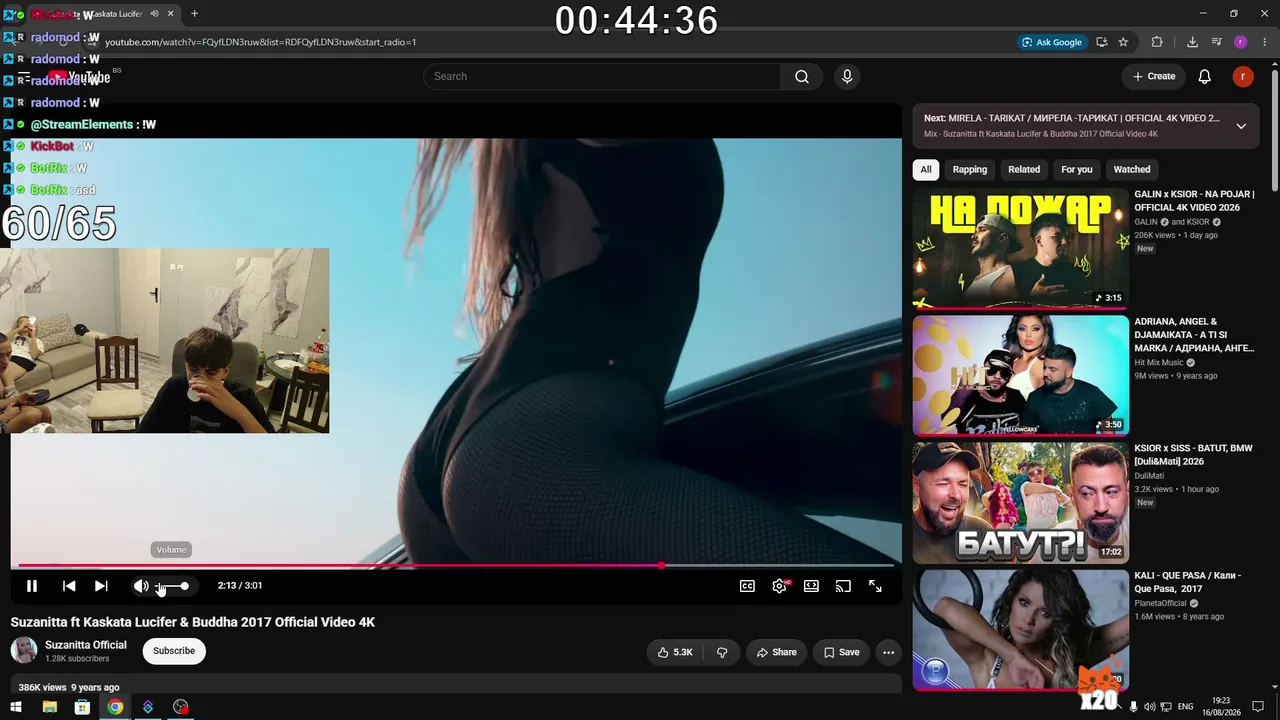Toggle subtitles with the CC button
Viewport: 1280px width, 720px height.
pyautogui.click(x=747, y=586)
